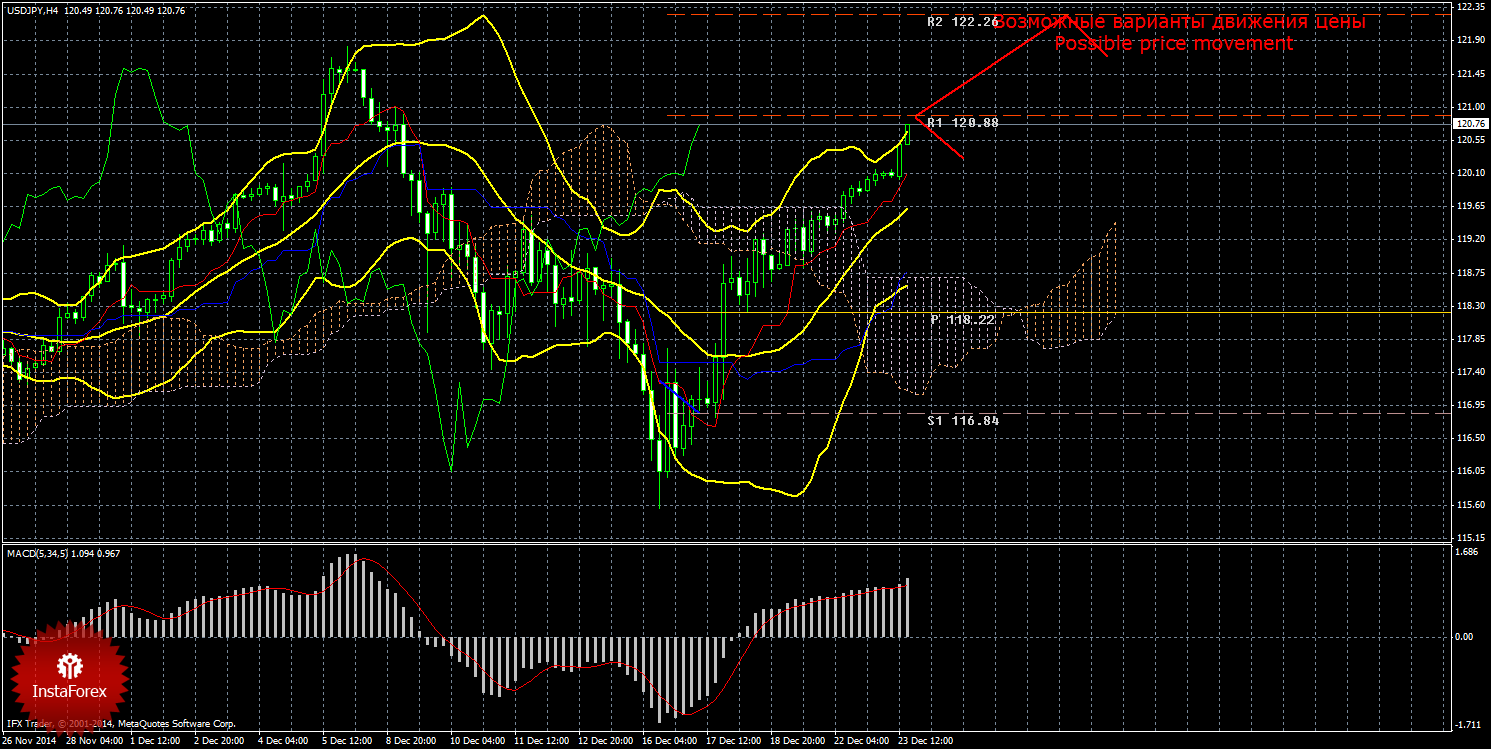This screenshot has width=1491, height=749.
Task: Click the 'Possible price movement' red text
Action: (x=1173, y=44)
